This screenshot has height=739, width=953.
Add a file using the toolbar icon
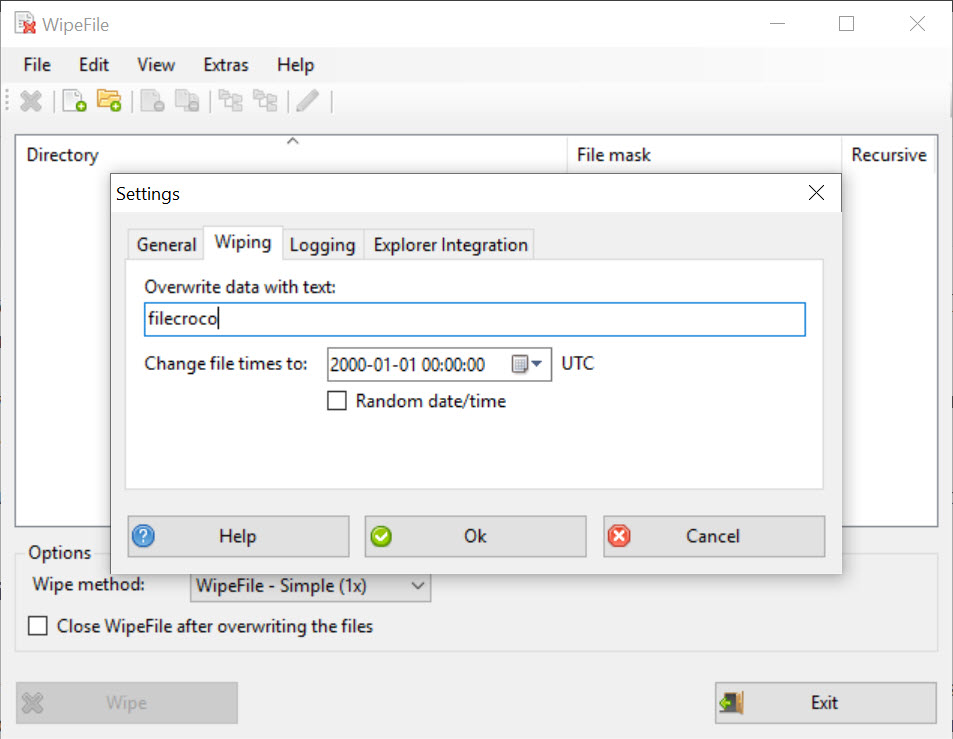pos(74,101)
